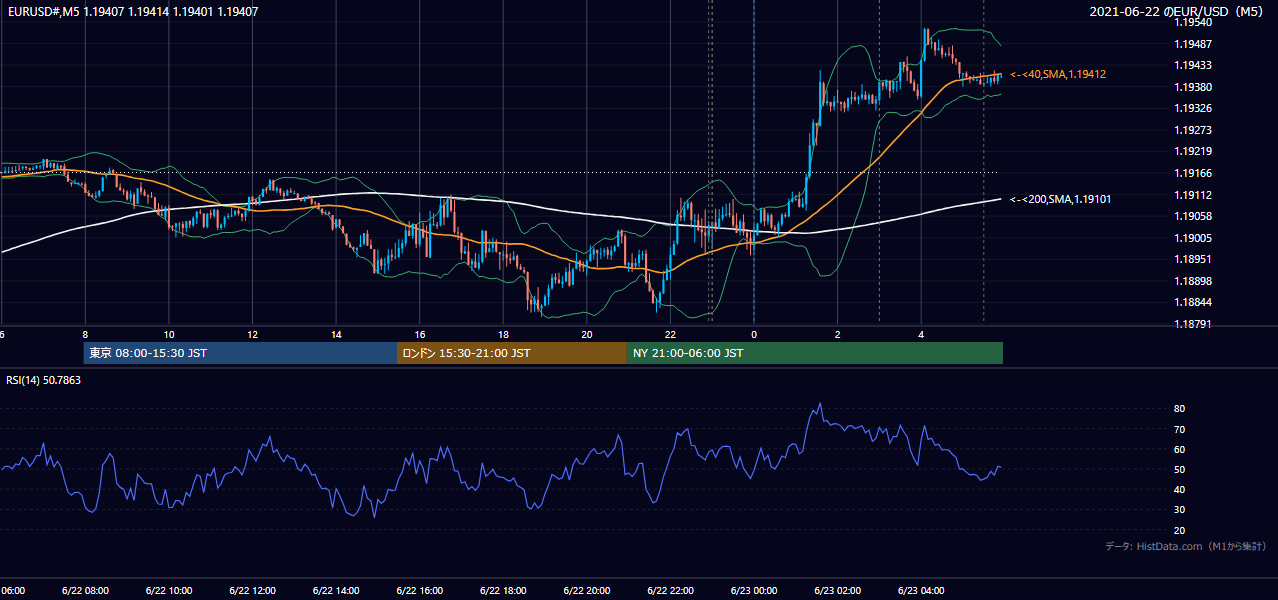Click RSI scale value 50
1278x600 pixels.
click(1179, 469)
